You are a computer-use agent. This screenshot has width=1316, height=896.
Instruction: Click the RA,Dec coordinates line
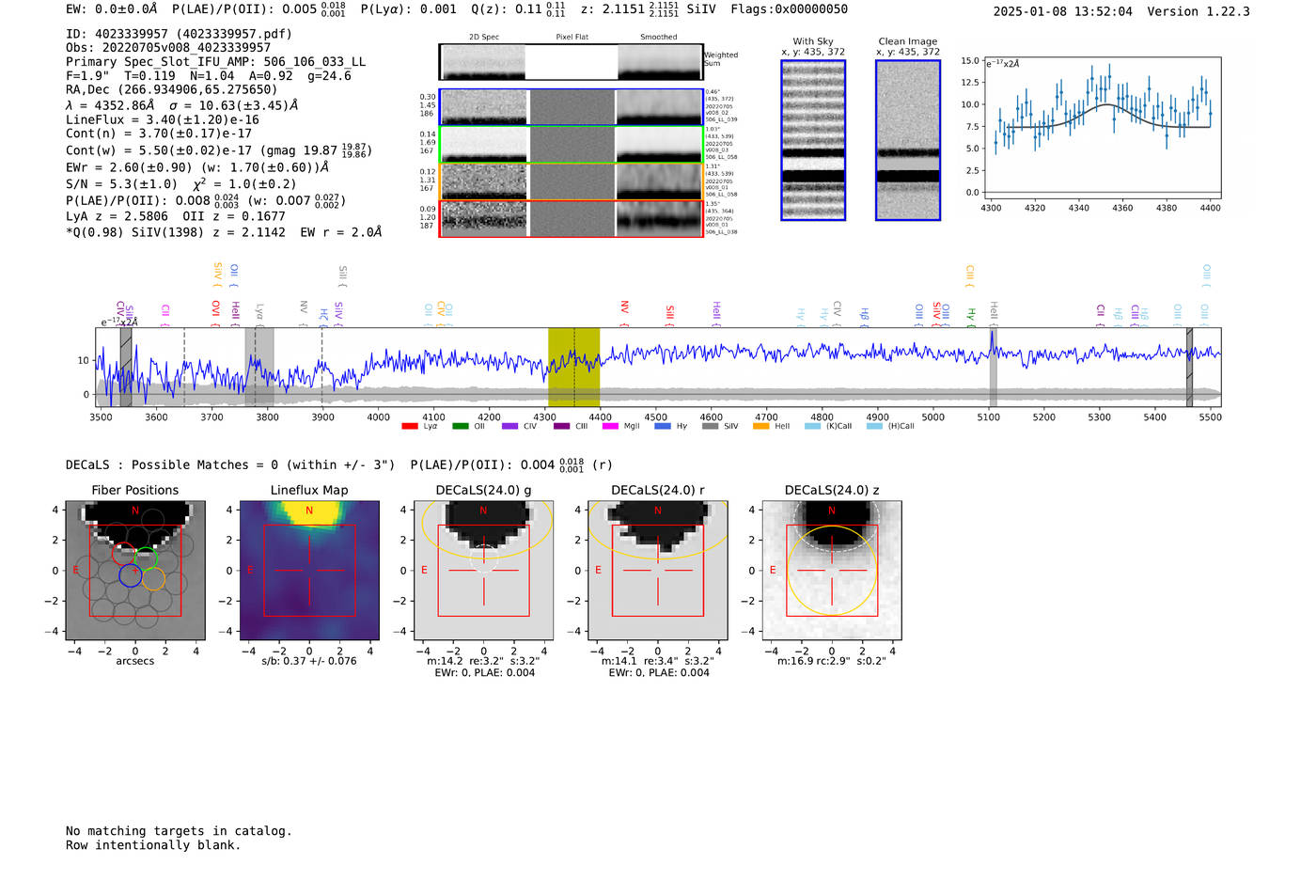tap(172, 90)
